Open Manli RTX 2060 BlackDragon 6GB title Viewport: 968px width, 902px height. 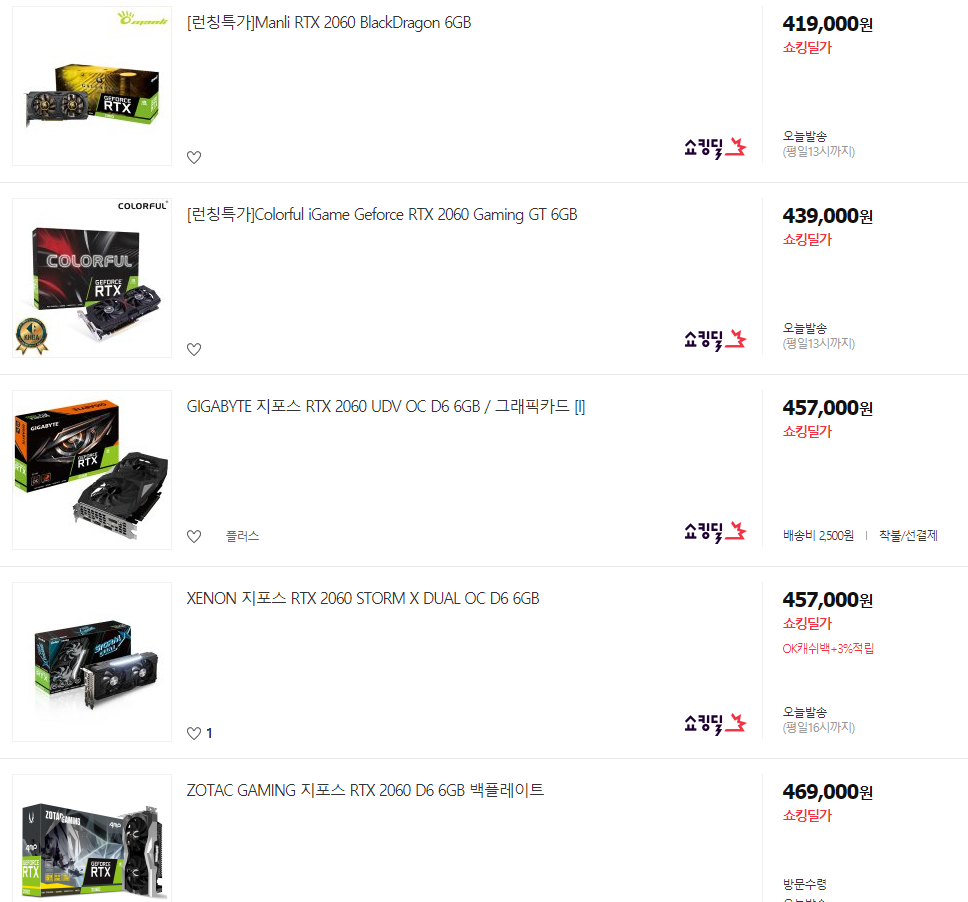coord(329,23)
